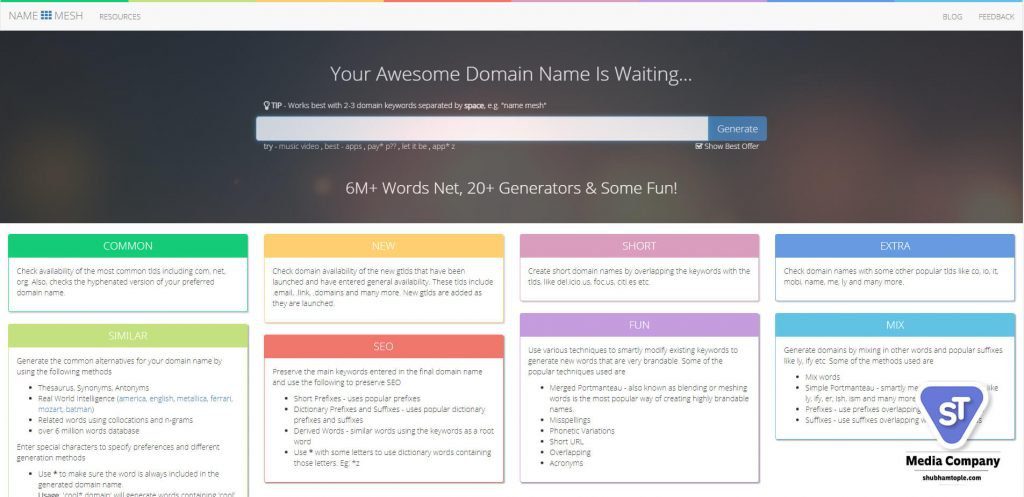Click 'Related words using collocations' bullet
The image size is (1024, 497).
click(x=116, y=420)
